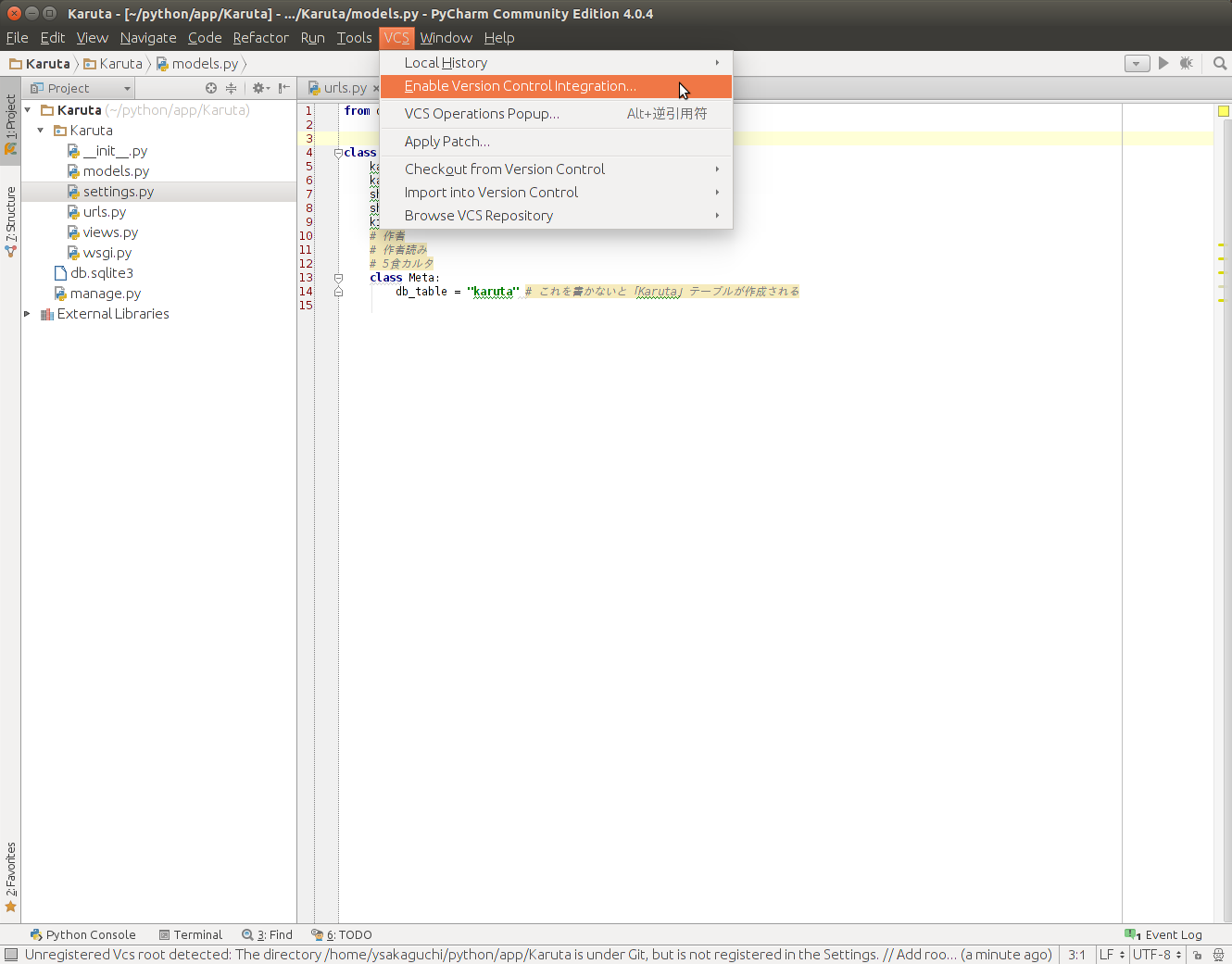Click Collapse All icon in Project panel
This screenshot has width=1232, height=964.
[x=232, y=88]
